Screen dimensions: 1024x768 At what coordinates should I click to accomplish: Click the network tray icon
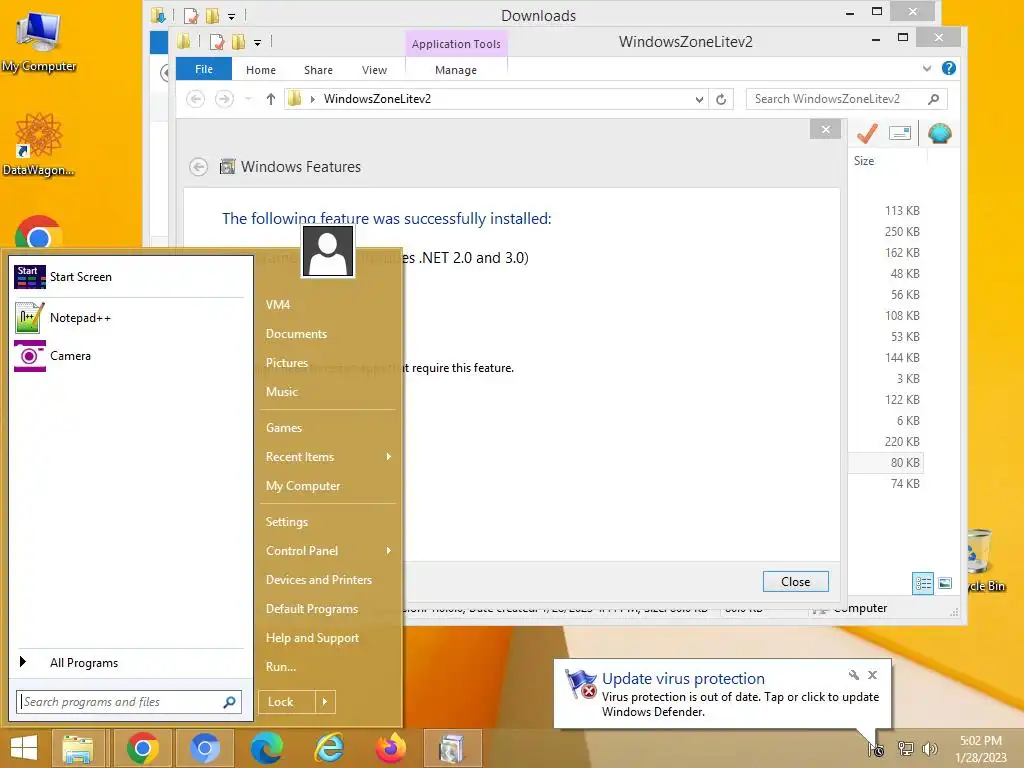[905, 749]
